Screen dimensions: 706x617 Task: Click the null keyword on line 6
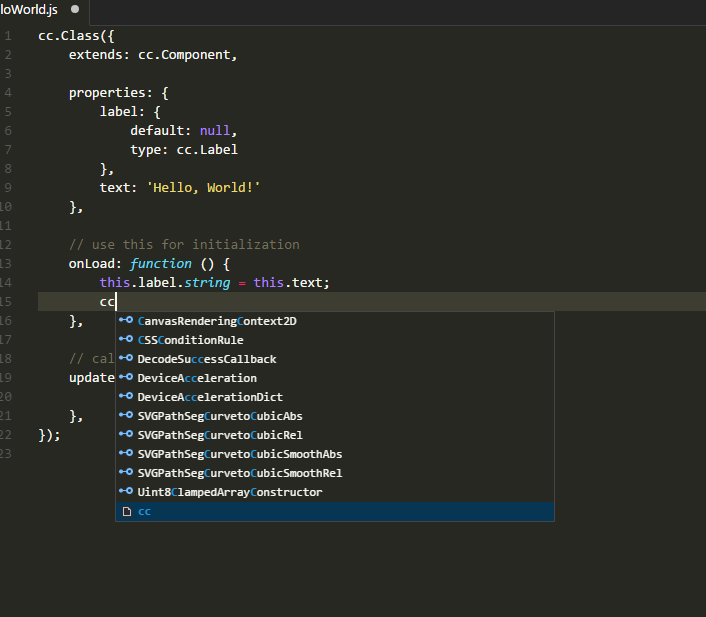(215, 131)
